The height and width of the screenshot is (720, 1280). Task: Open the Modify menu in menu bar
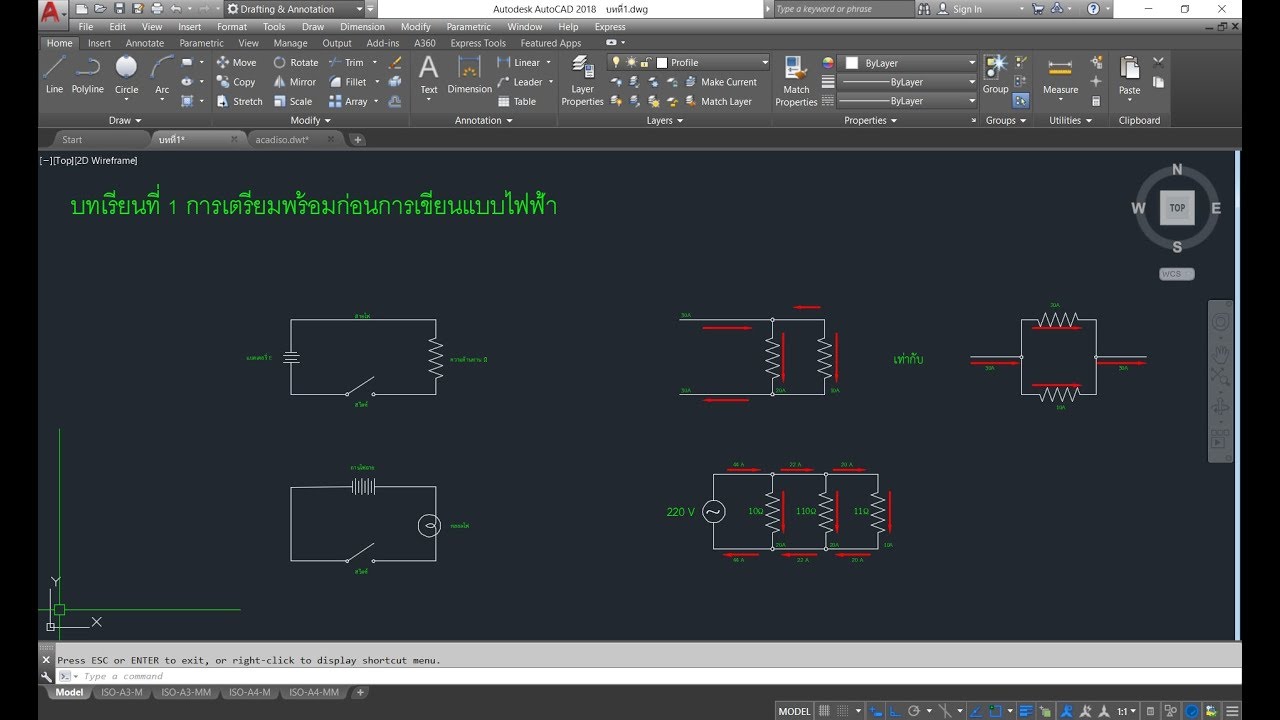tap(415, 27)
